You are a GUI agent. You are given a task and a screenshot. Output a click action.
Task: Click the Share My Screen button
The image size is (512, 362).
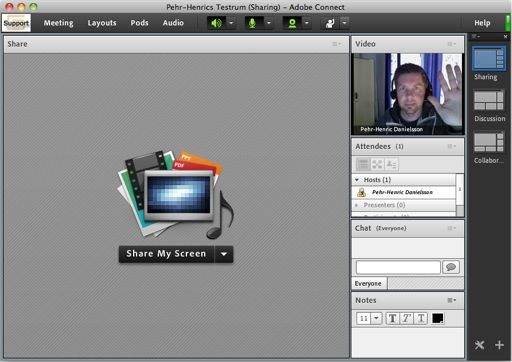166,254
